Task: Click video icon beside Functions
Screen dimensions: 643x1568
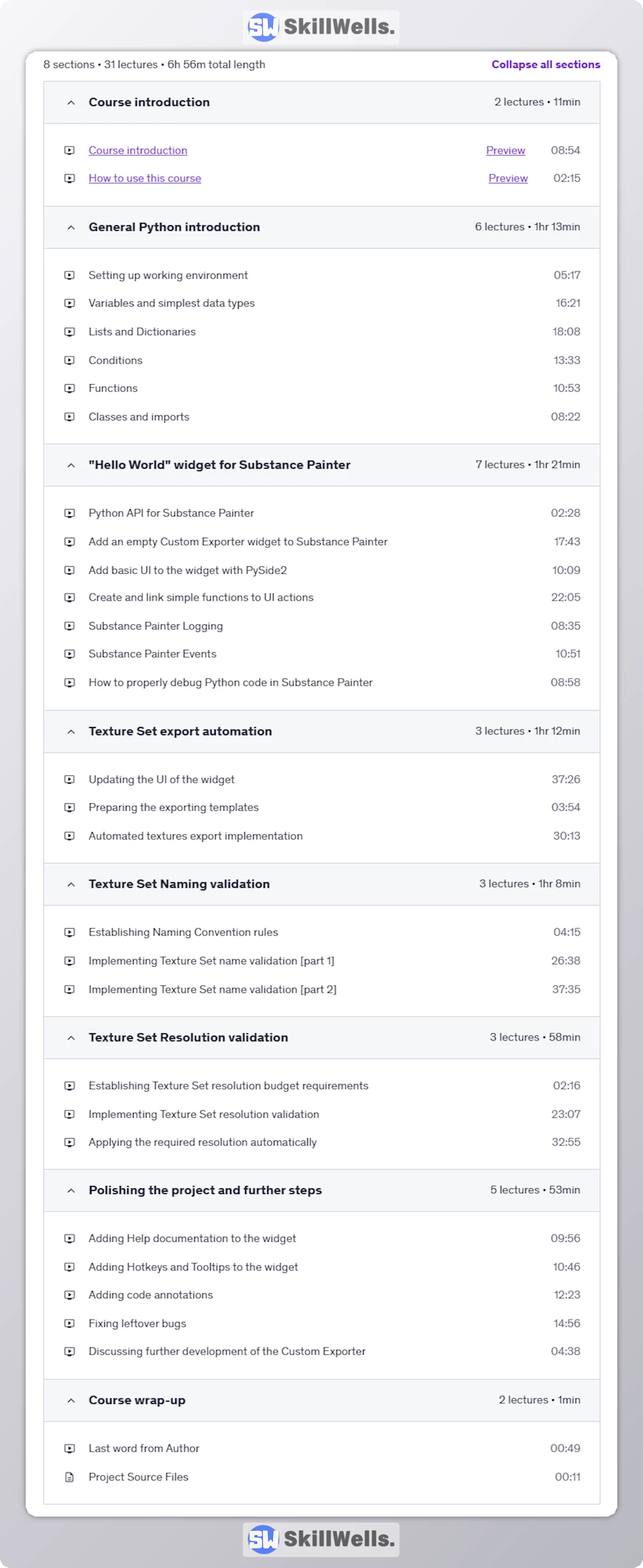Action: 69,388
